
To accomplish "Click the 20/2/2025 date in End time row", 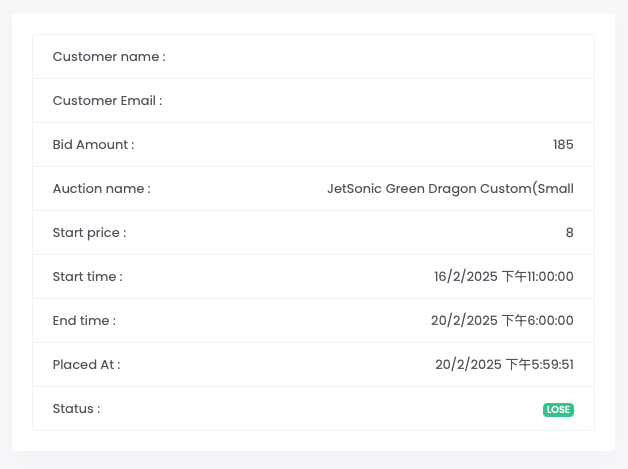I will pyautogui.click(x=464, y=321).
